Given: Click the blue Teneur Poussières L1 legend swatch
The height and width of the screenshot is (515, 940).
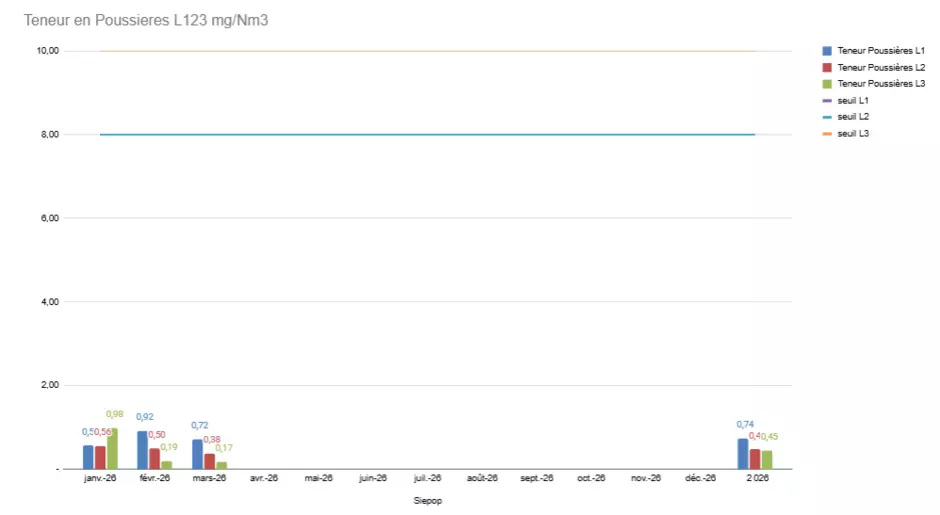Looking at the screenshot, I should [827, 51].
